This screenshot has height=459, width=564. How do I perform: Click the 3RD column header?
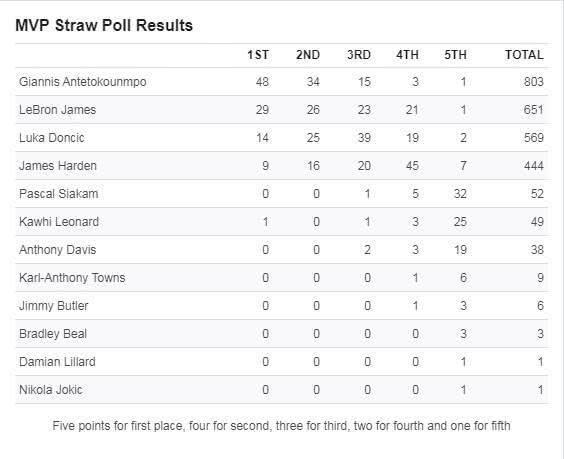coord(359,55)
